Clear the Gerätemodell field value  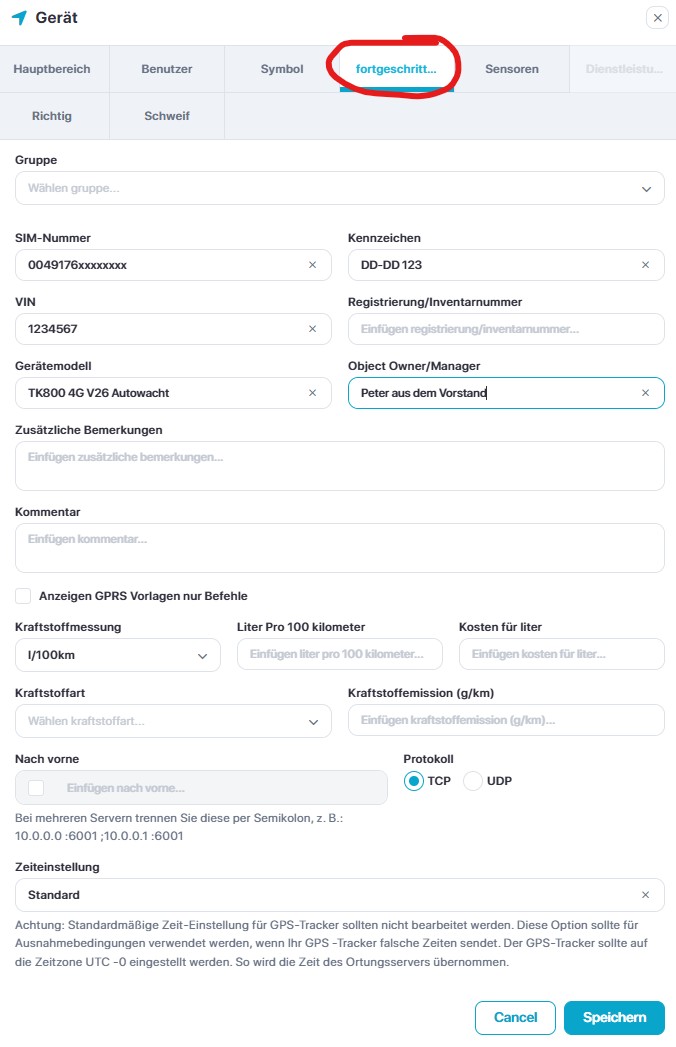312,393
